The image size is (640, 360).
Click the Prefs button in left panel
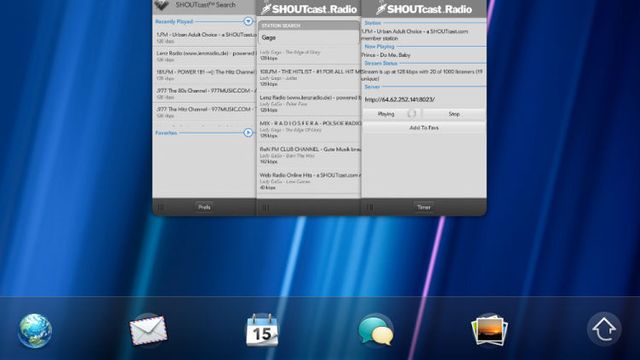(204, 207)
